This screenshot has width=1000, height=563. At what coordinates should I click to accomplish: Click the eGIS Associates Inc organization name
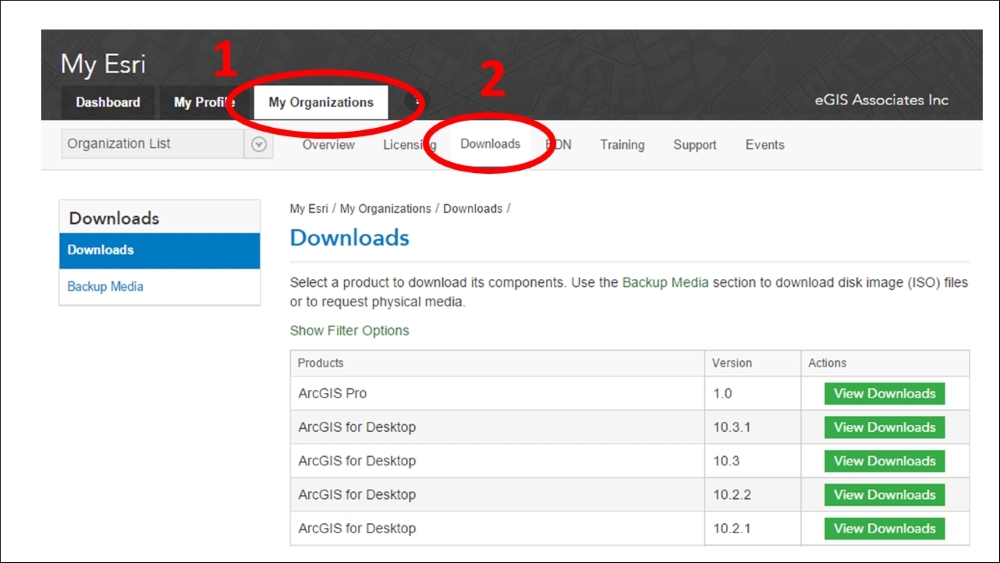point(881,100)
